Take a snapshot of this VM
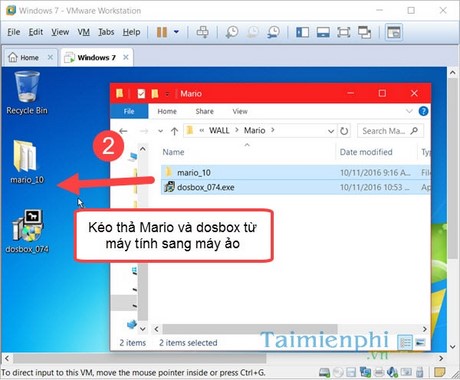This screenshot has height=380, width=460. [232, 32]
